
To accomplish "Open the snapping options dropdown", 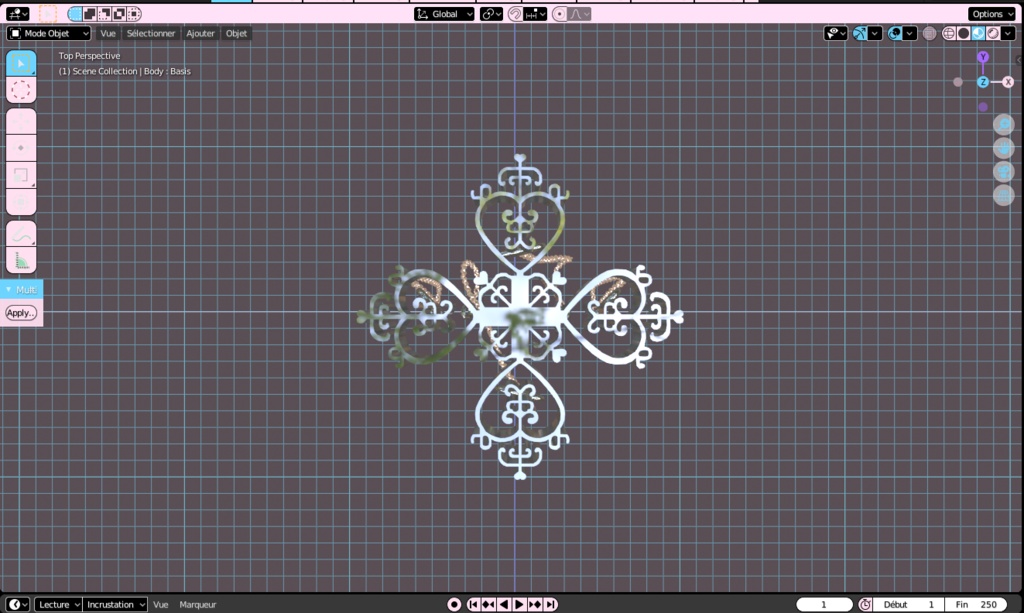I will point(536,14).
